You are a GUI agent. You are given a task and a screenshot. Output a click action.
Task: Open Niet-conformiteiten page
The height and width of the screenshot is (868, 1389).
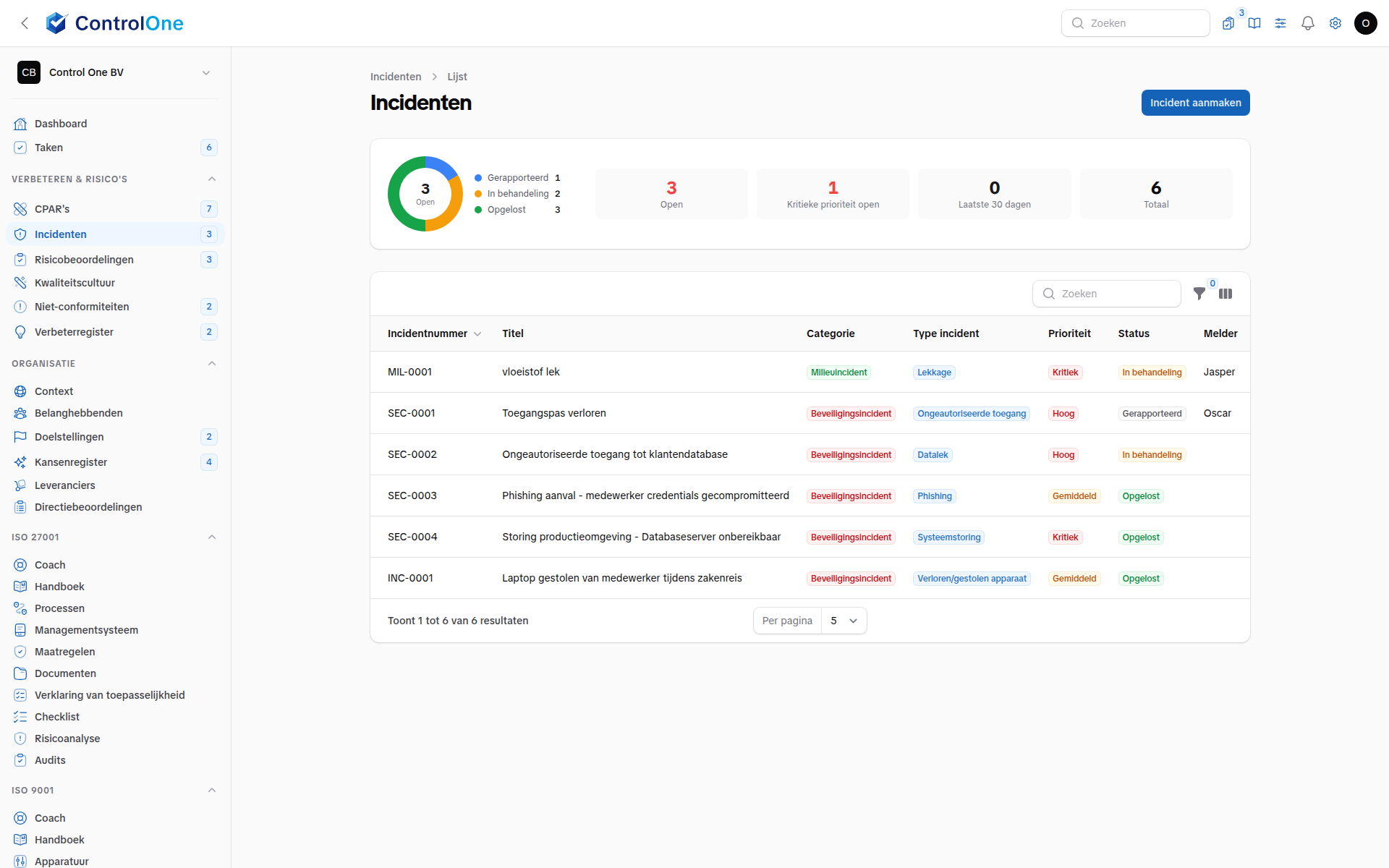pos(116,307)
